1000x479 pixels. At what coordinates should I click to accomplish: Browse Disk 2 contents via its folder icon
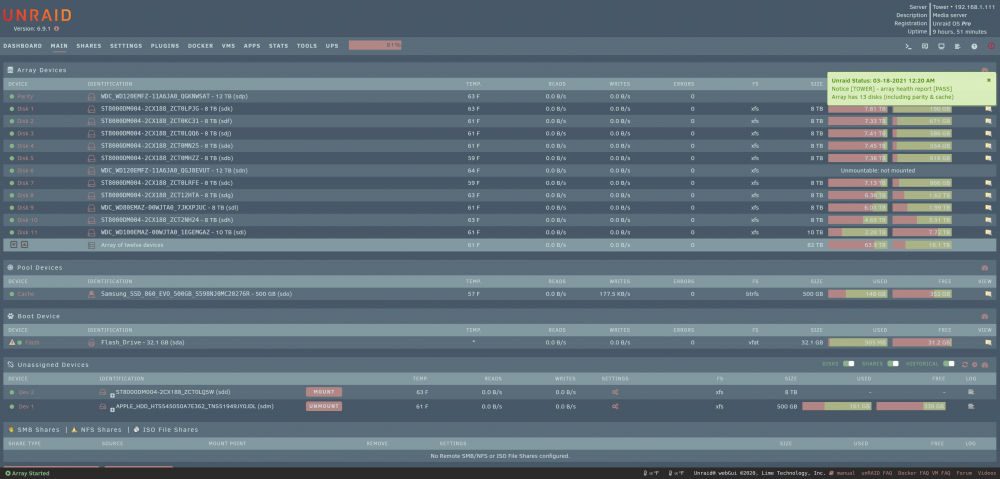[988, 121]
